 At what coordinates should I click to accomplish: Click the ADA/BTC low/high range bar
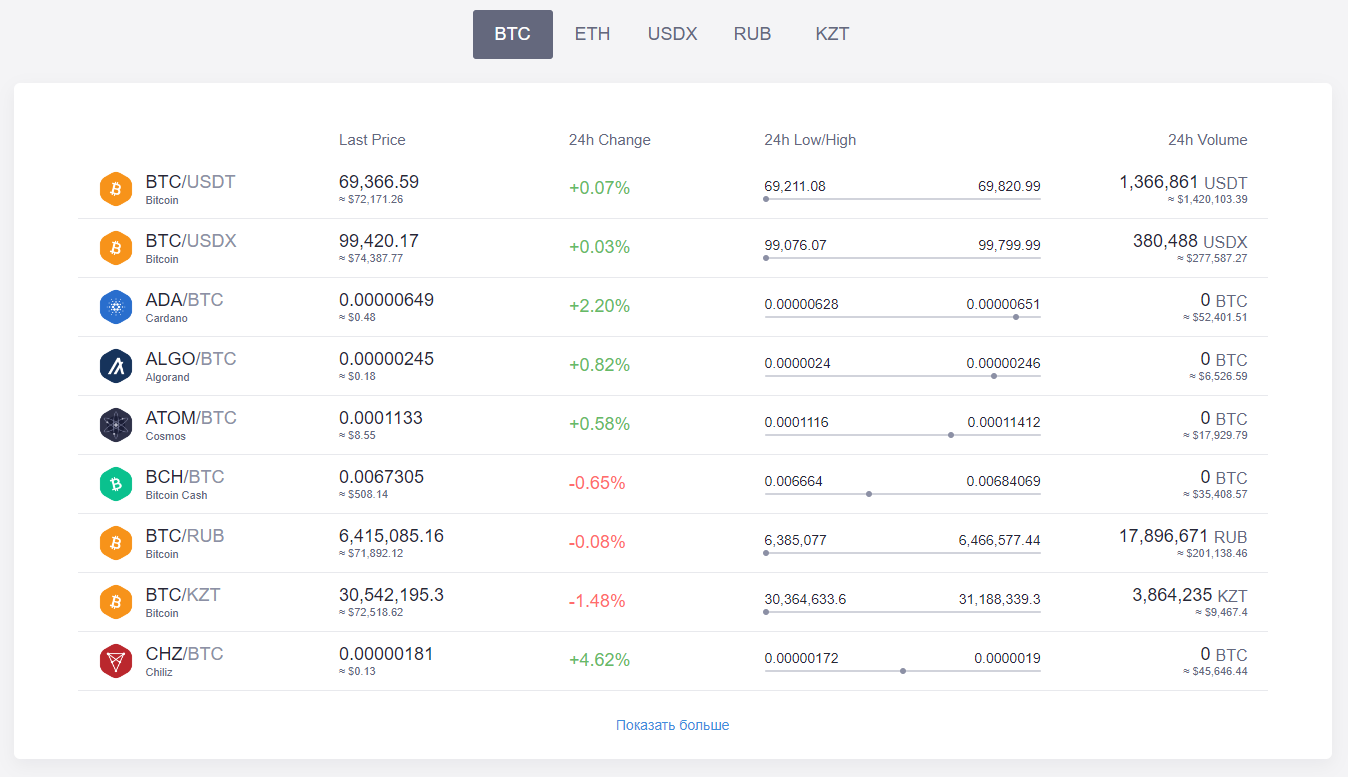[902, 317]
